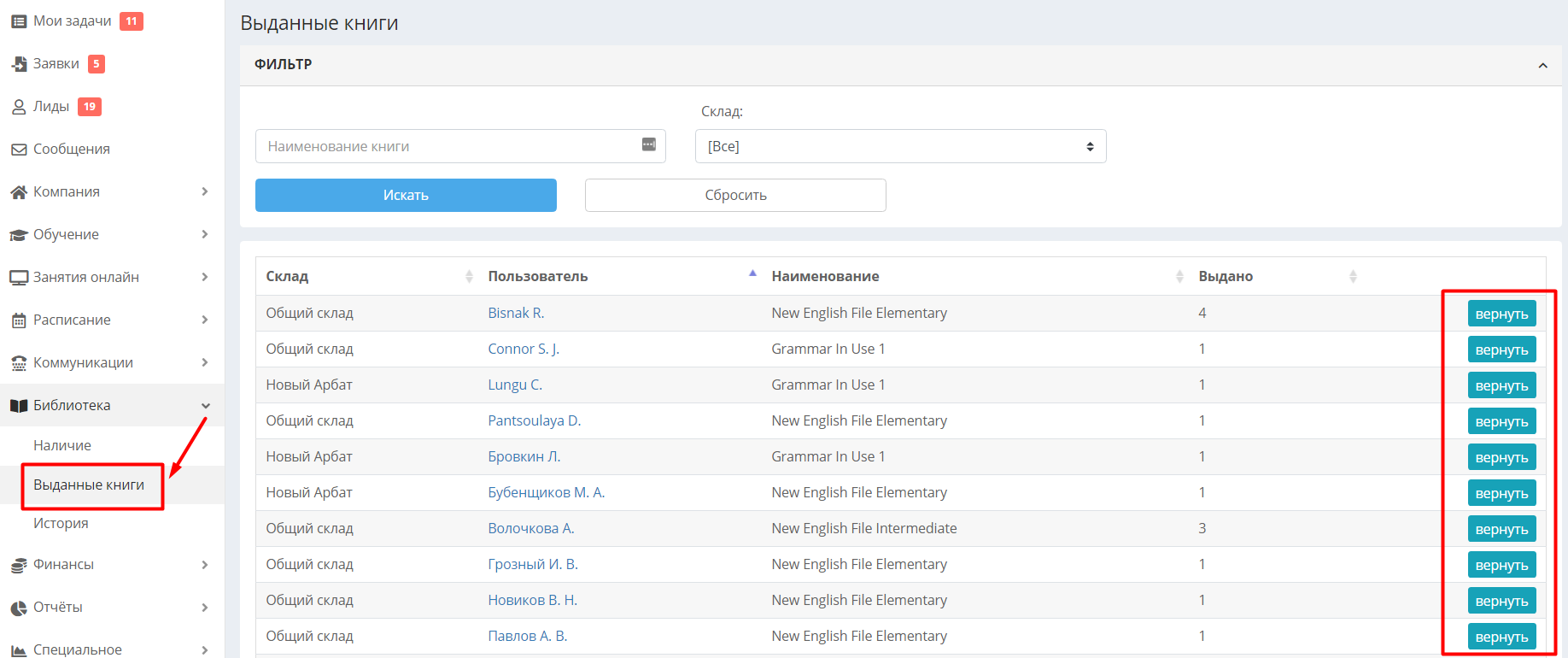
Task: Click the Сообщения envelope icon
Action: [19, 150]
